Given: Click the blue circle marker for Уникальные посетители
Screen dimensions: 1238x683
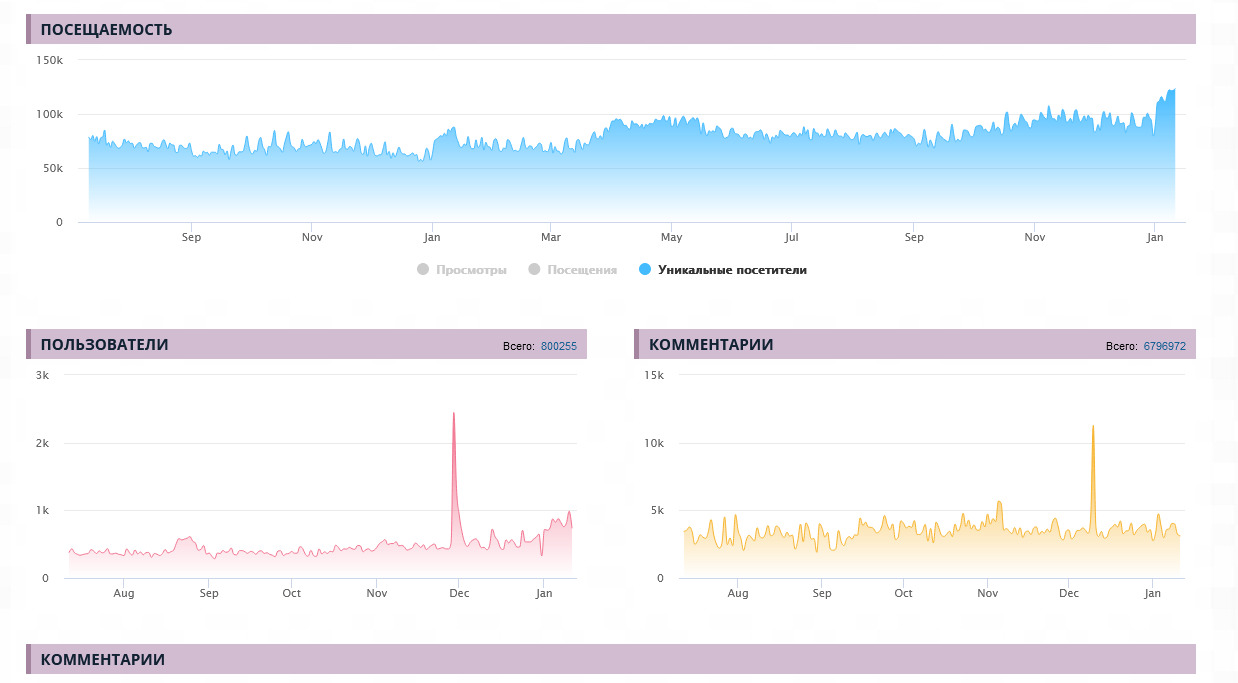Looking at the screenshot, I should 645,270.
